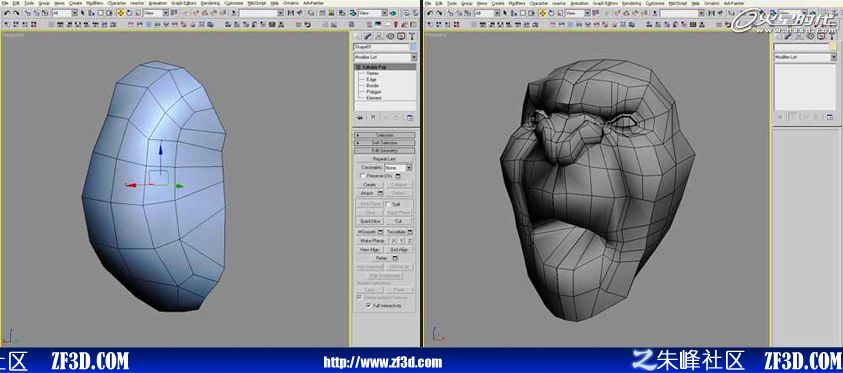This screenshot has width=843, height=373.
Task: Select the Move tool in the left window toolbar
Action: point(121,13)
